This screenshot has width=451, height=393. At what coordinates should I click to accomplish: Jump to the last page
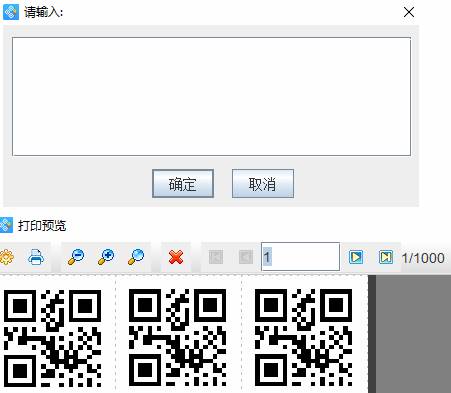[386, 257]
